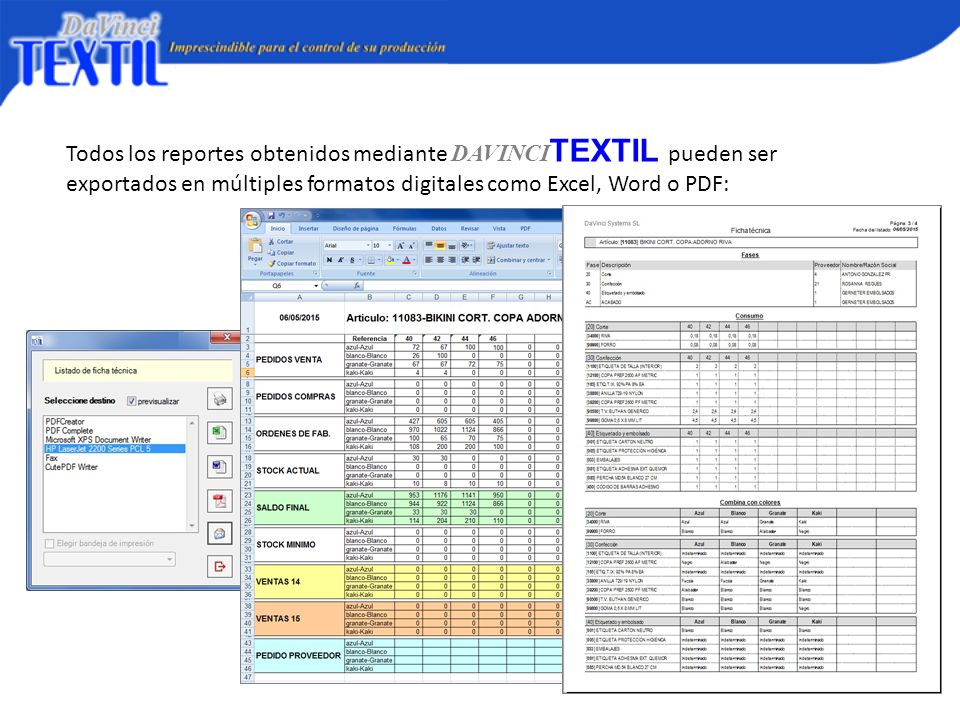Open the Name Box dropdown showing Q6
The image size is (960, 720).
[x=316, y=286]
